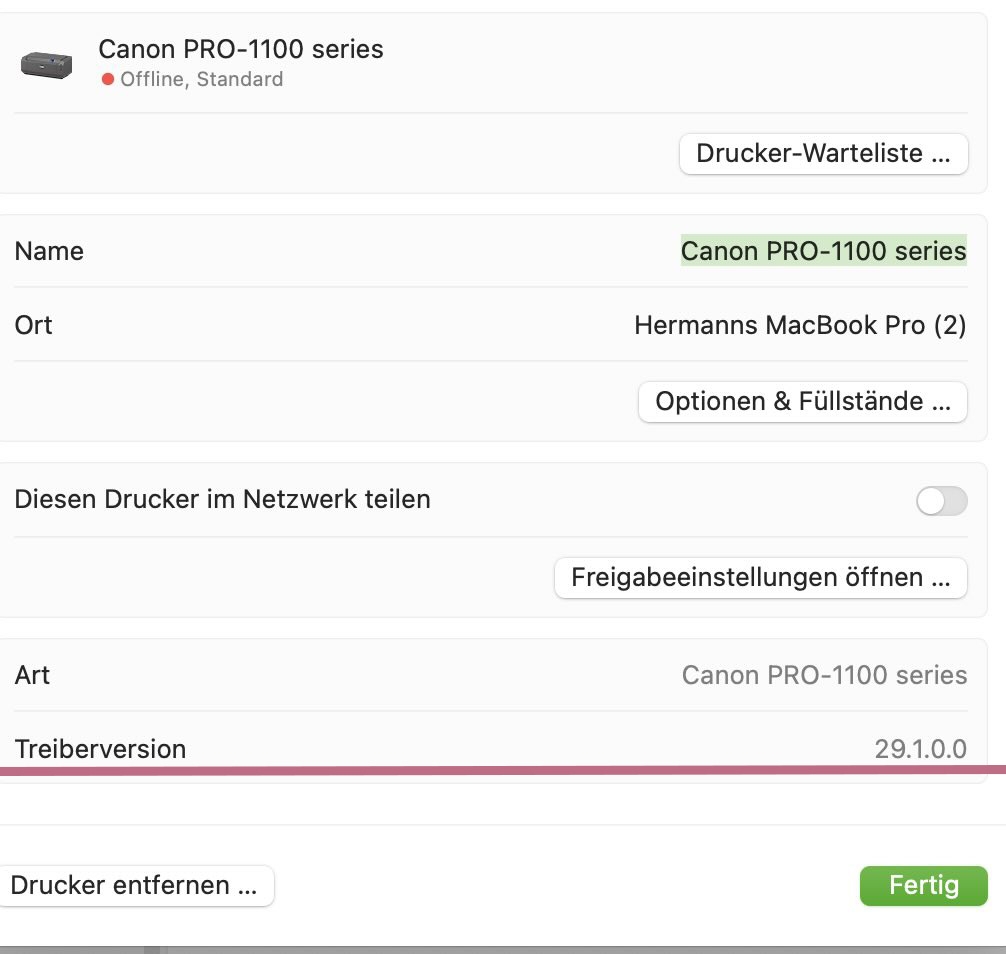The width and height of the screenshot is (1006, 954).
Task: Select the Hermanns MacBook Pro (2) location
Action: click(800, 325)
